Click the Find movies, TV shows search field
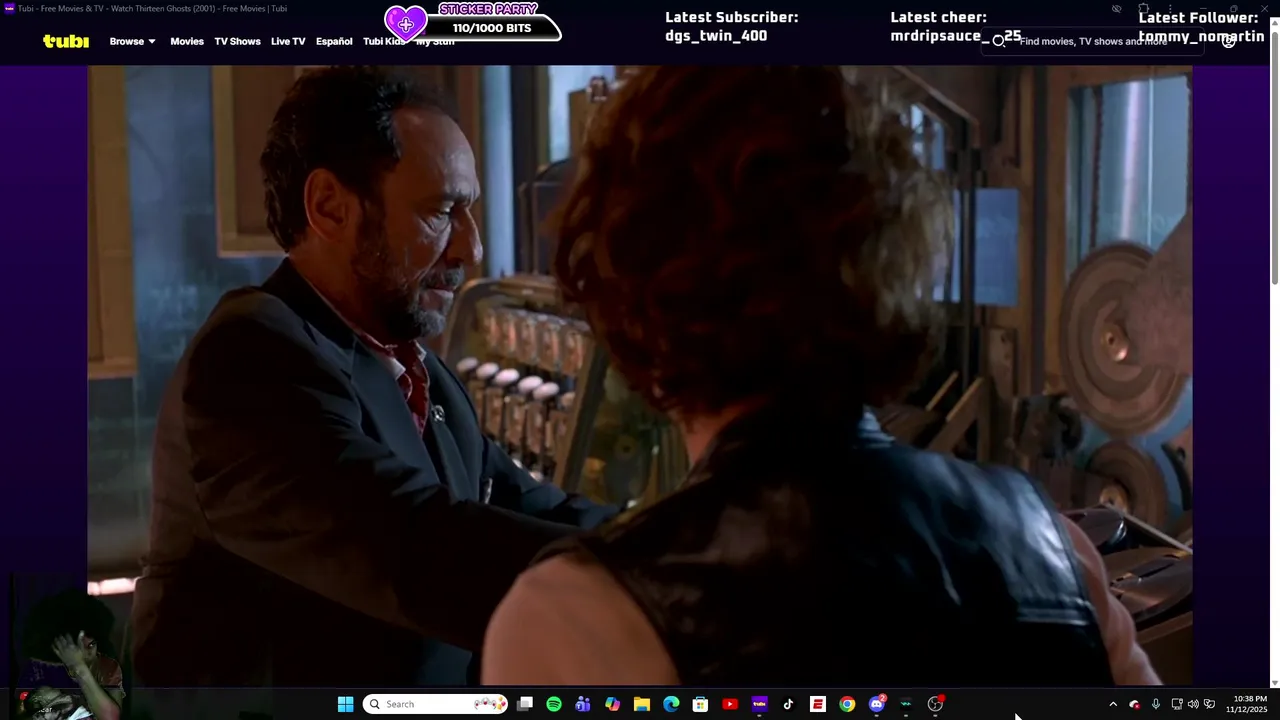This screenshot has height=720, width=1280. tap(1093, 41)
